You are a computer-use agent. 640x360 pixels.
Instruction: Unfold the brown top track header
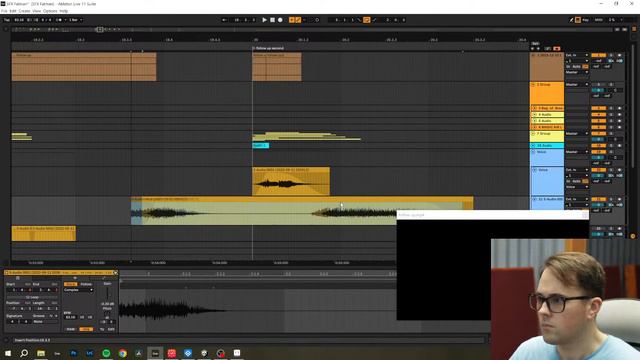(x=533, y=55)
